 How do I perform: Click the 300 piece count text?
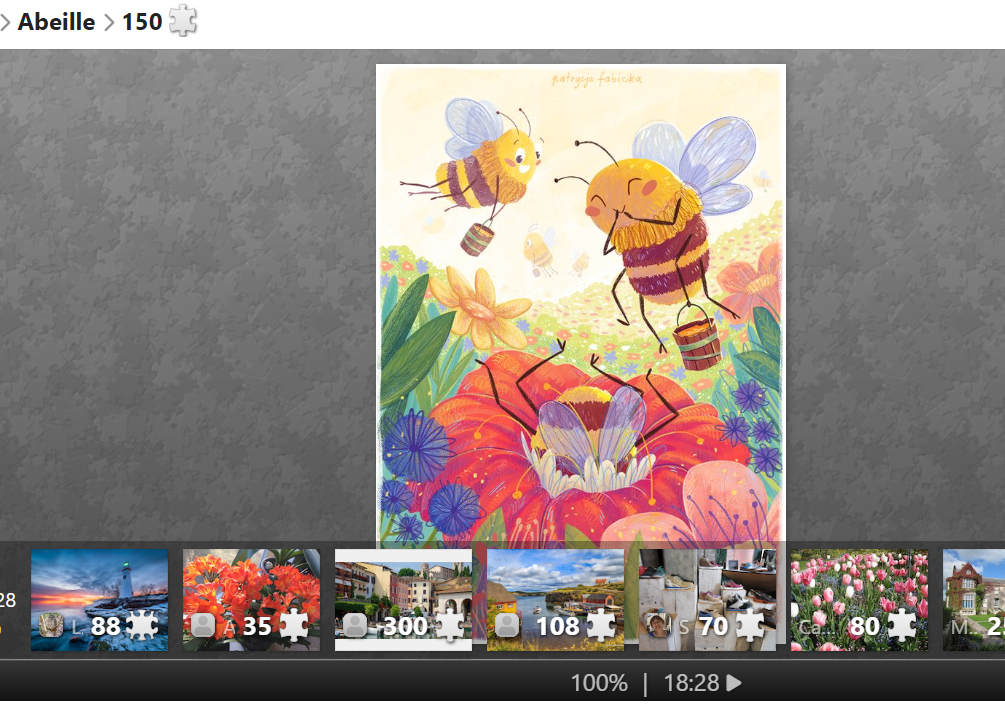point(404,627)
